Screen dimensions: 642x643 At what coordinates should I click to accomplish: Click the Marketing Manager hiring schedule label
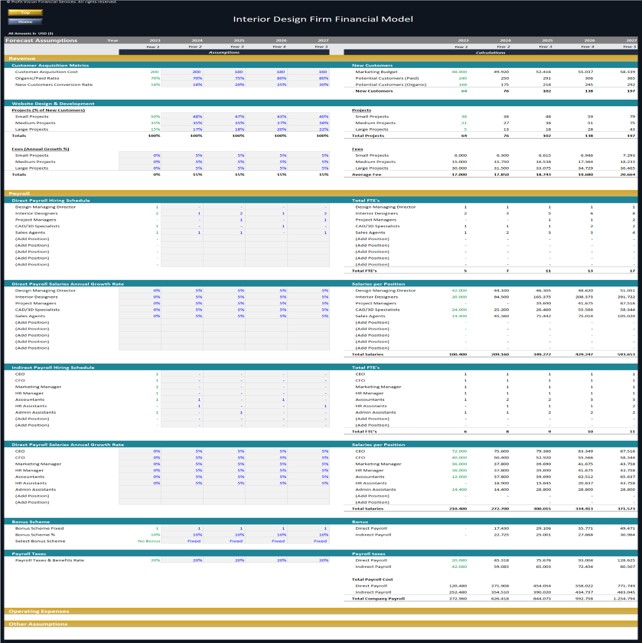38,387
